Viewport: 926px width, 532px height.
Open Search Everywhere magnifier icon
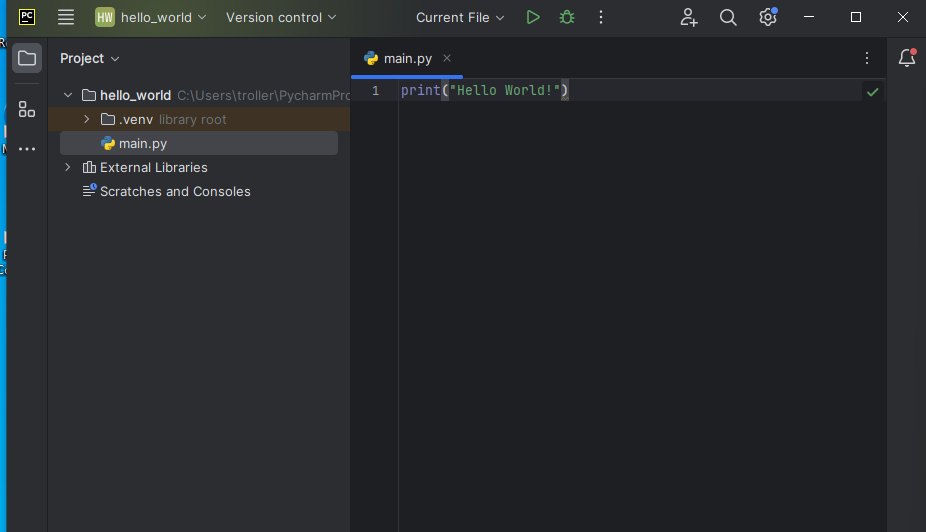click(728, 17)
